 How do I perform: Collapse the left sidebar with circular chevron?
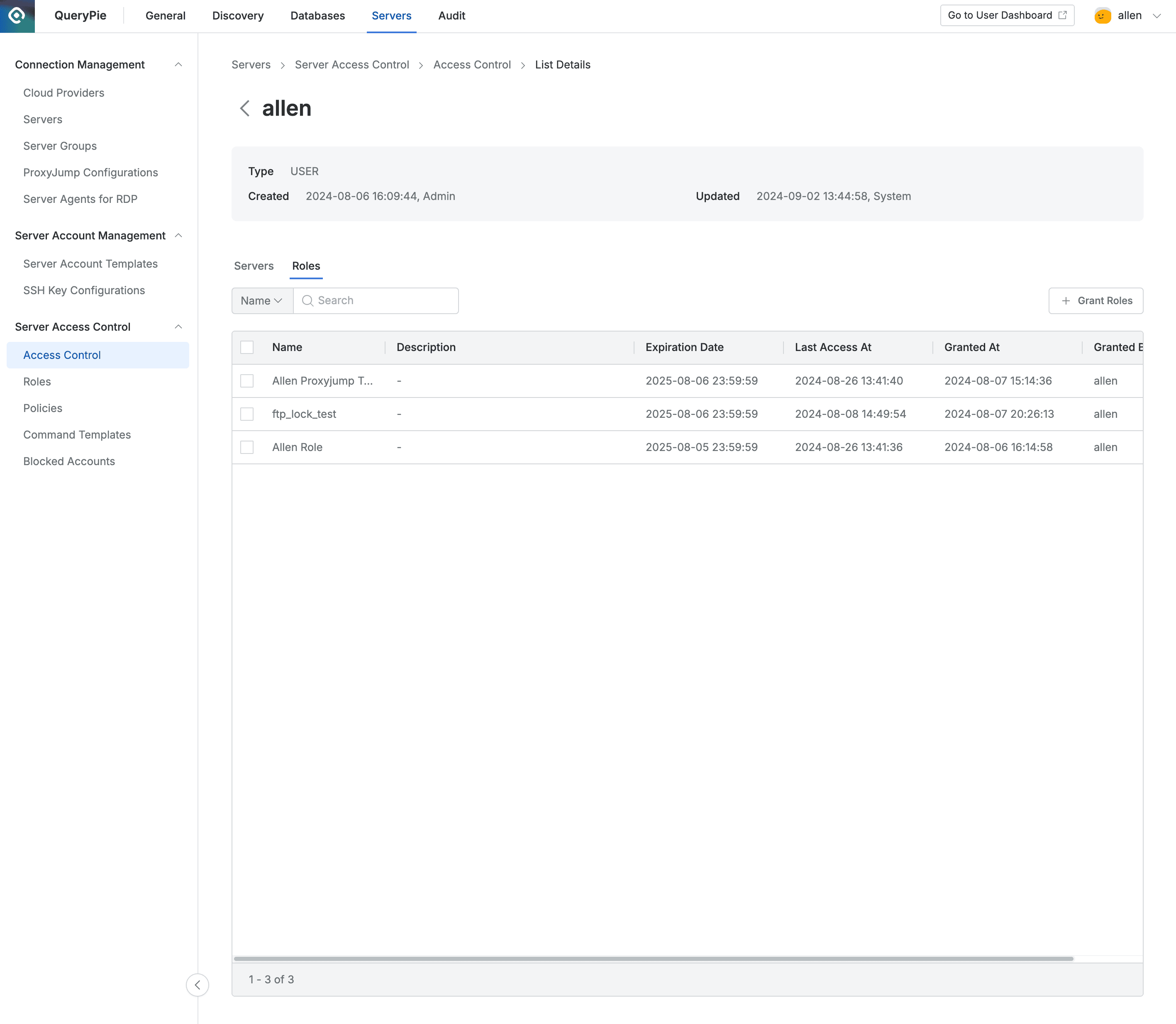click(198, 985)
